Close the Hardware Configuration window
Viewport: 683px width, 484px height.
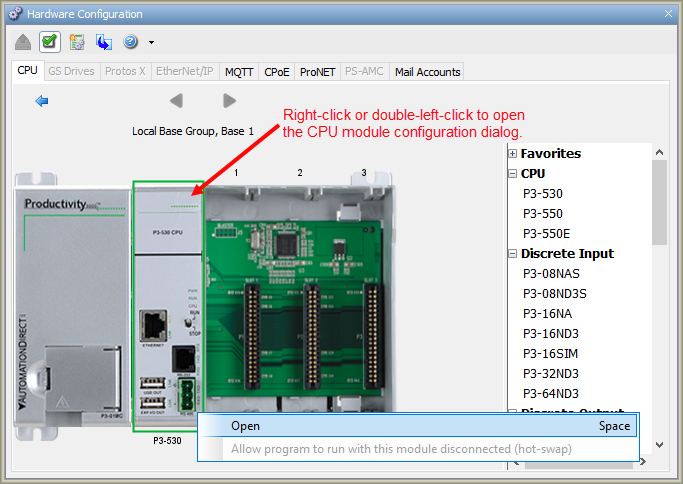665,14
